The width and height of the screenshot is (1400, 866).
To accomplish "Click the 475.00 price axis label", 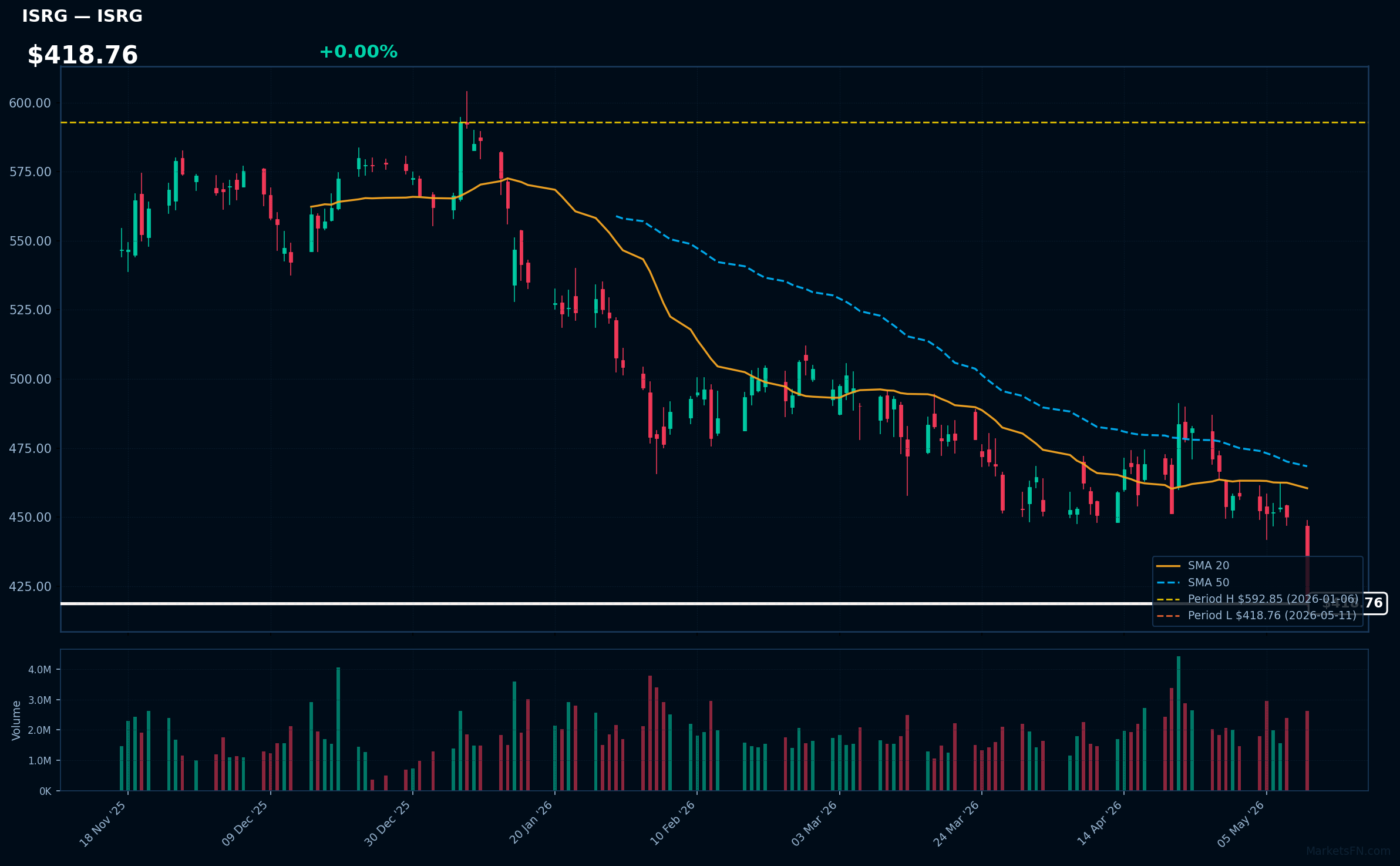I will click(x=30, y=448).
